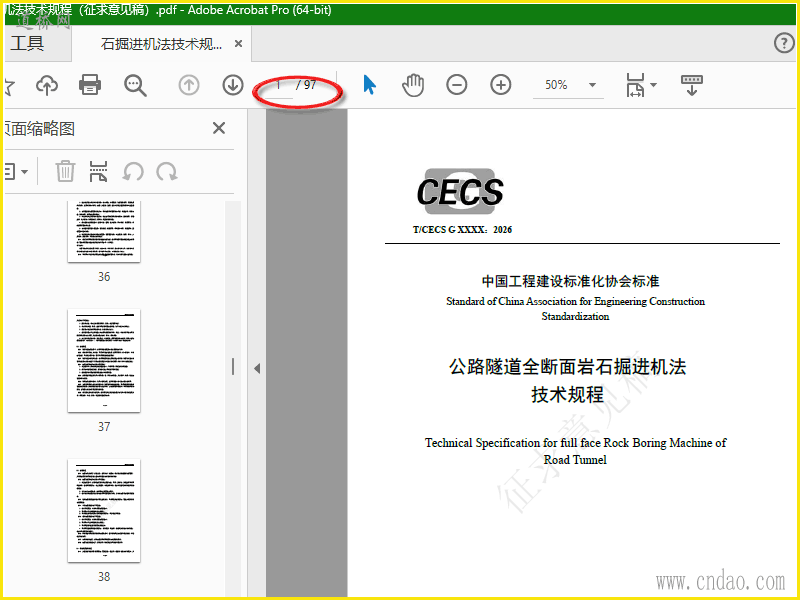Click the thumbnail label 38
800x600 pixels.
(104, 577)
